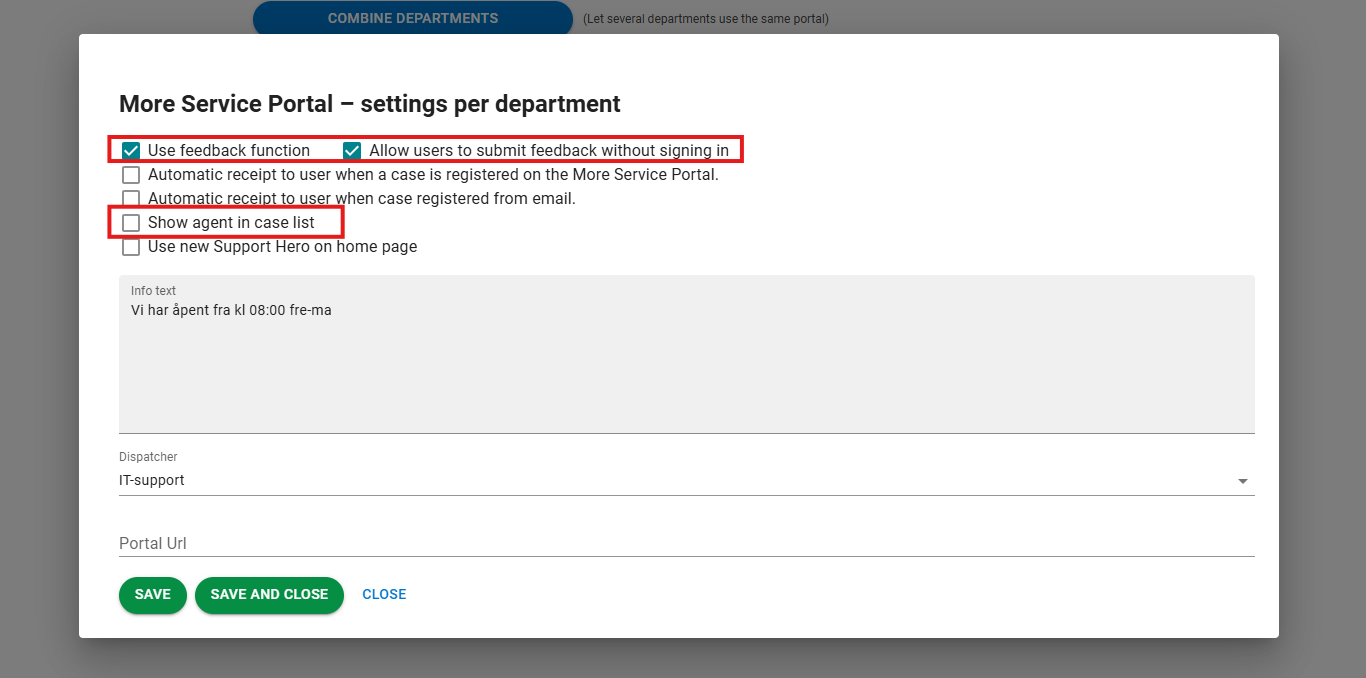Tick automatic receipt for cases registered from email
Screen dimensions: 1366x678
tap(131, 198)
